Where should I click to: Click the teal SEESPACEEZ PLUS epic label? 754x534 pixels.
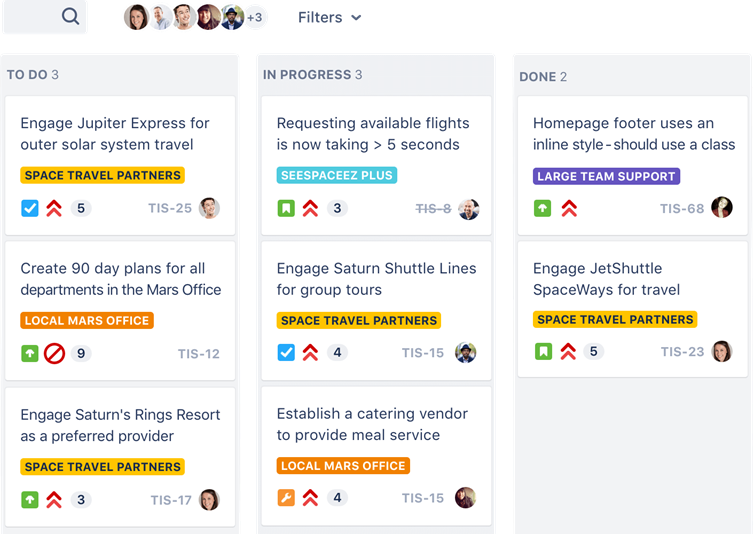point(336,175)
